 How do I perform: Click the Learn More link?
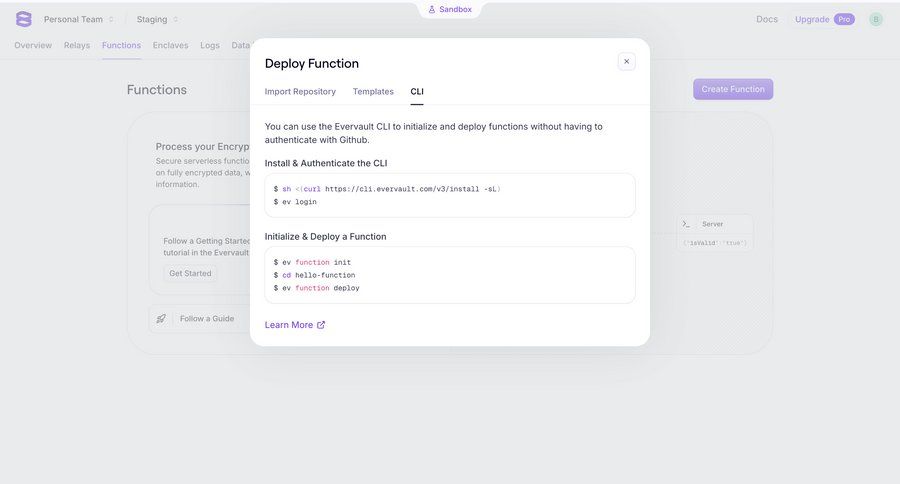coord(294,325)
